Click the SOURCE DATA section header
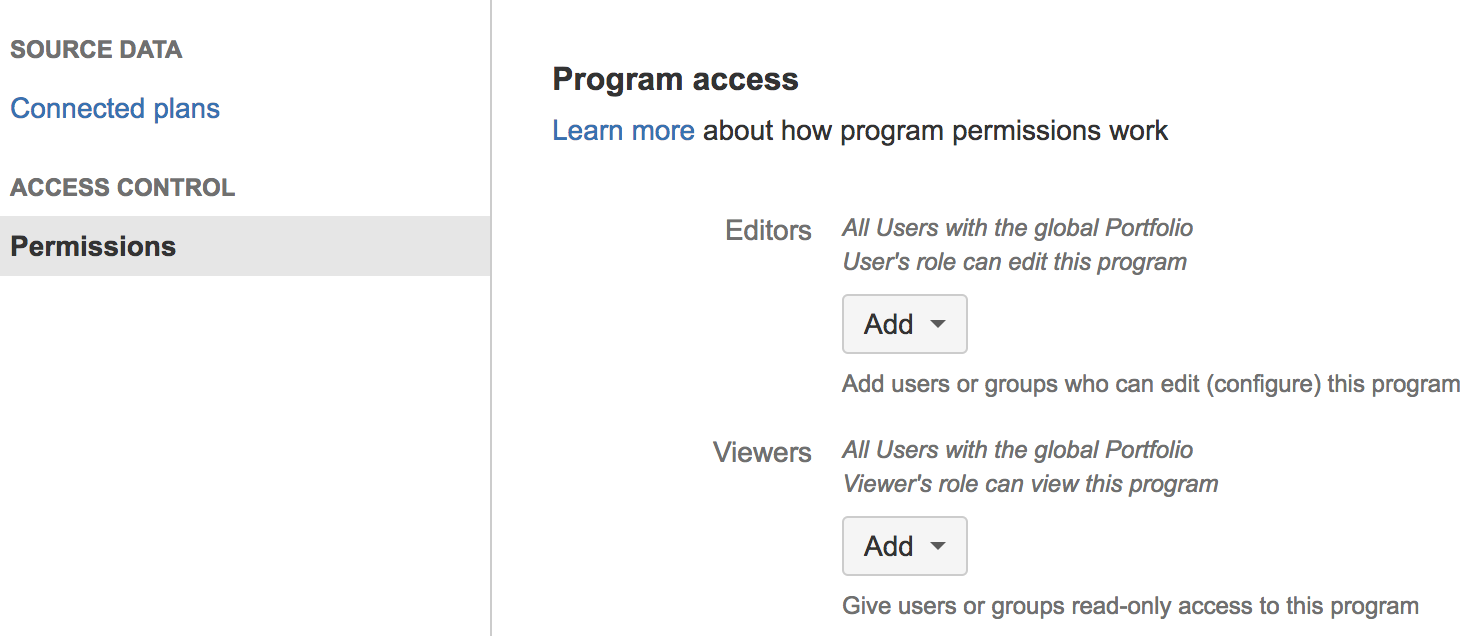Viewport: 1476px width, 636px height. [x=96, y=49]
